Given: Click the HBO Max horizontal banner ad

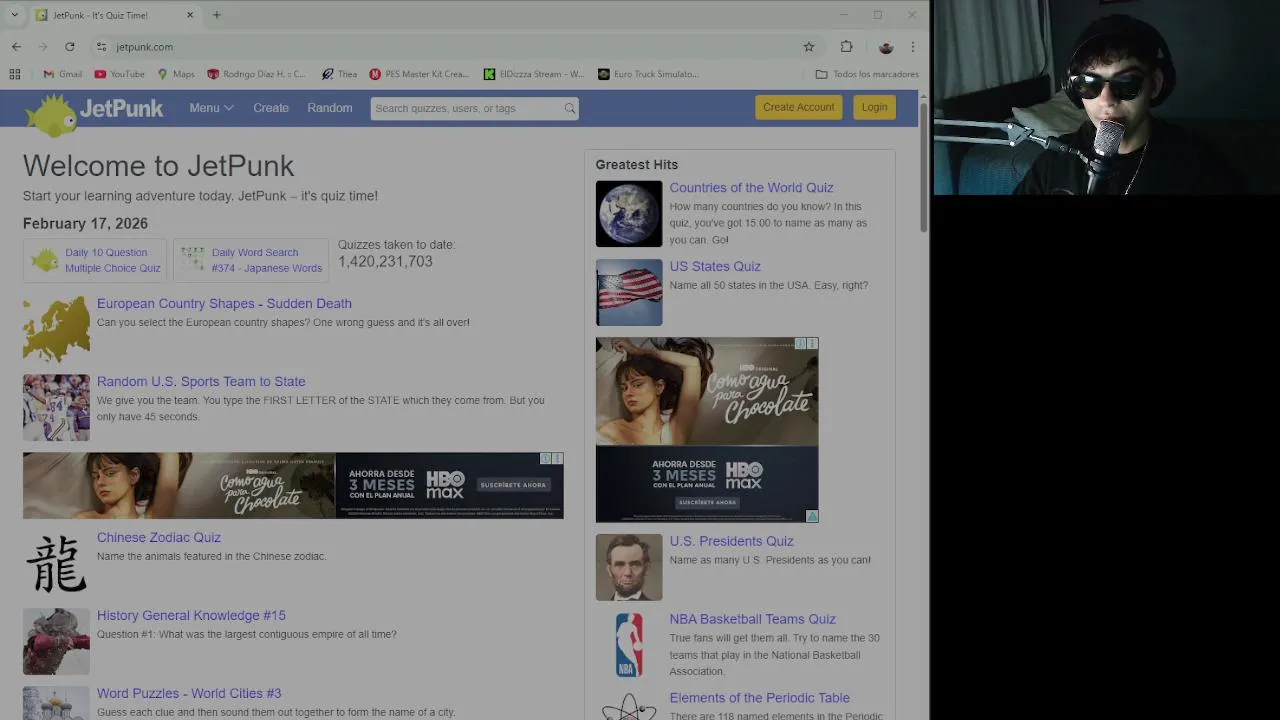Looking at the screenshot, I should (293, 485).
